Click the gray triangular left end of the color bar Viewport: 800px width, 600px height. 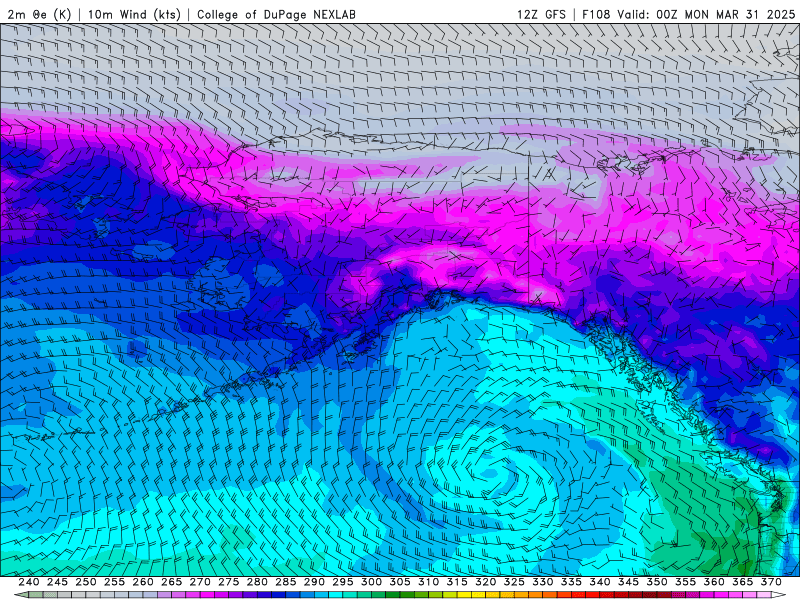(x=21, y=594)
